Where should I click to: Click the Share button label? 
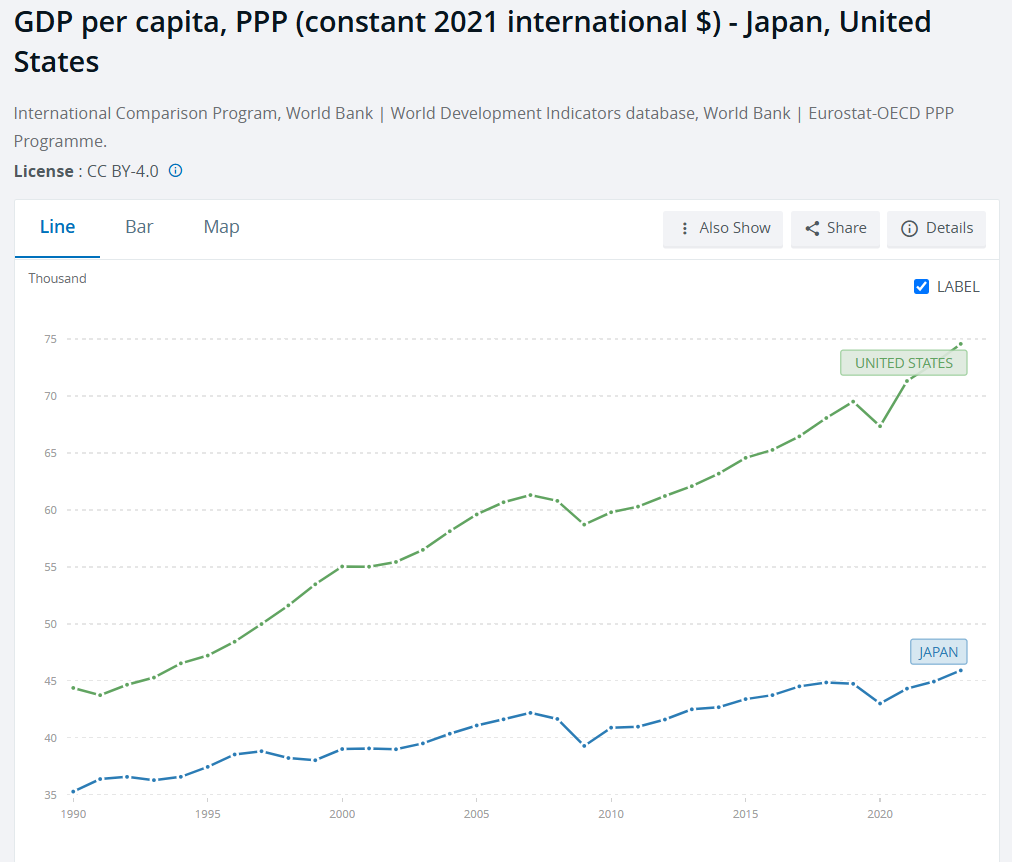pos(846,228)
